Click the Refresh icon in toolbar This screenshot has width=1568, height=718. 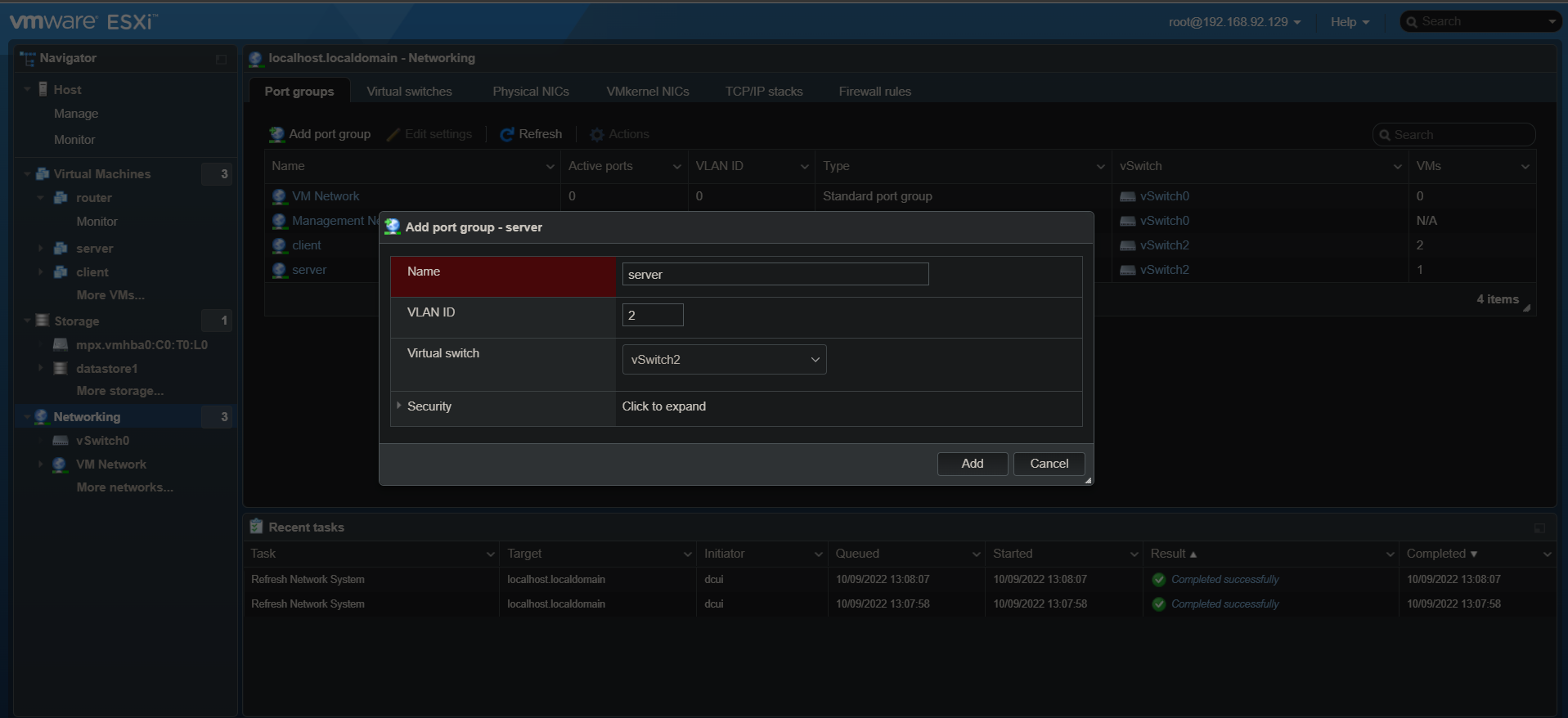tap(507, 134)
